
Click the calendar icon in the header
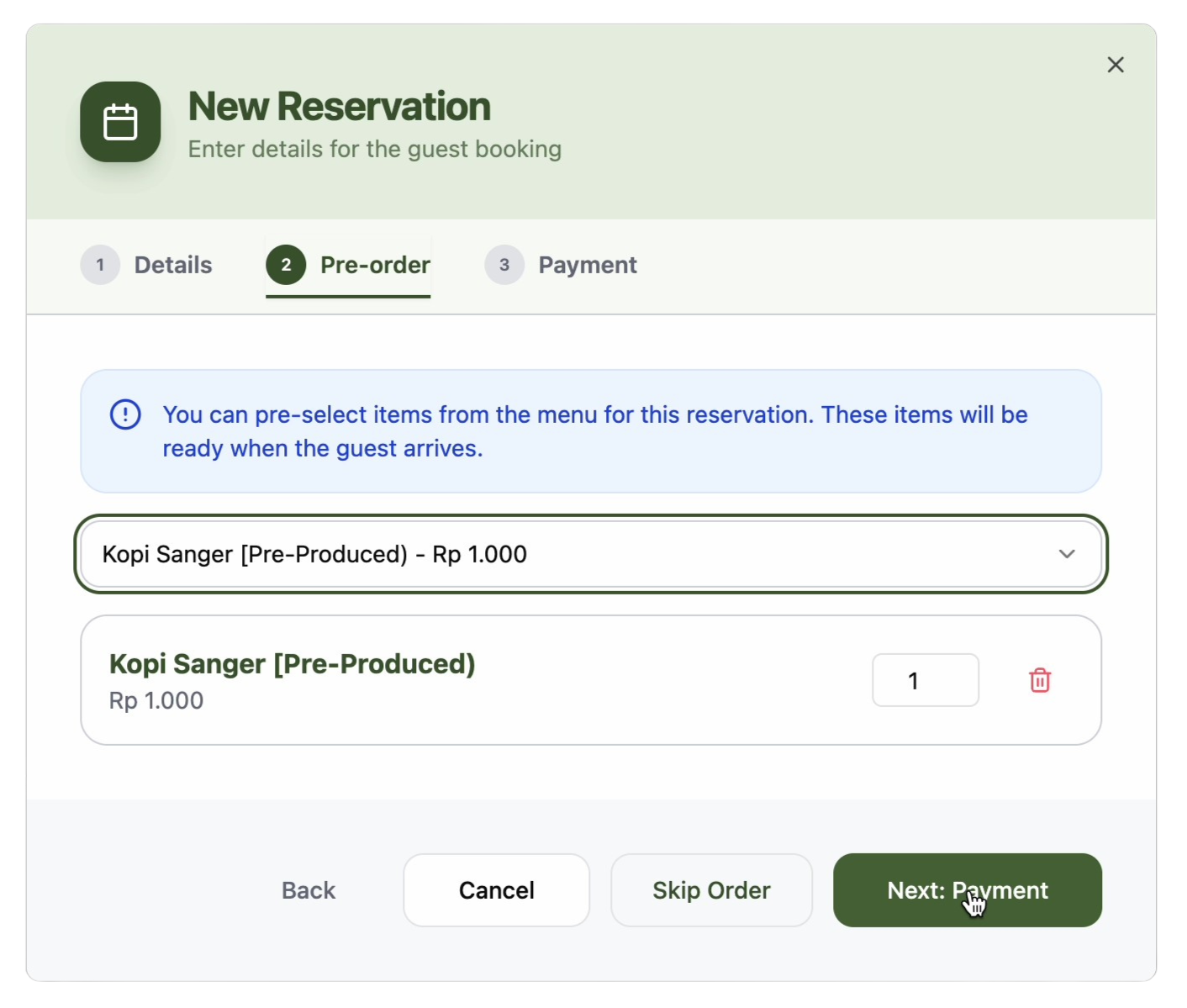(120, 122)
